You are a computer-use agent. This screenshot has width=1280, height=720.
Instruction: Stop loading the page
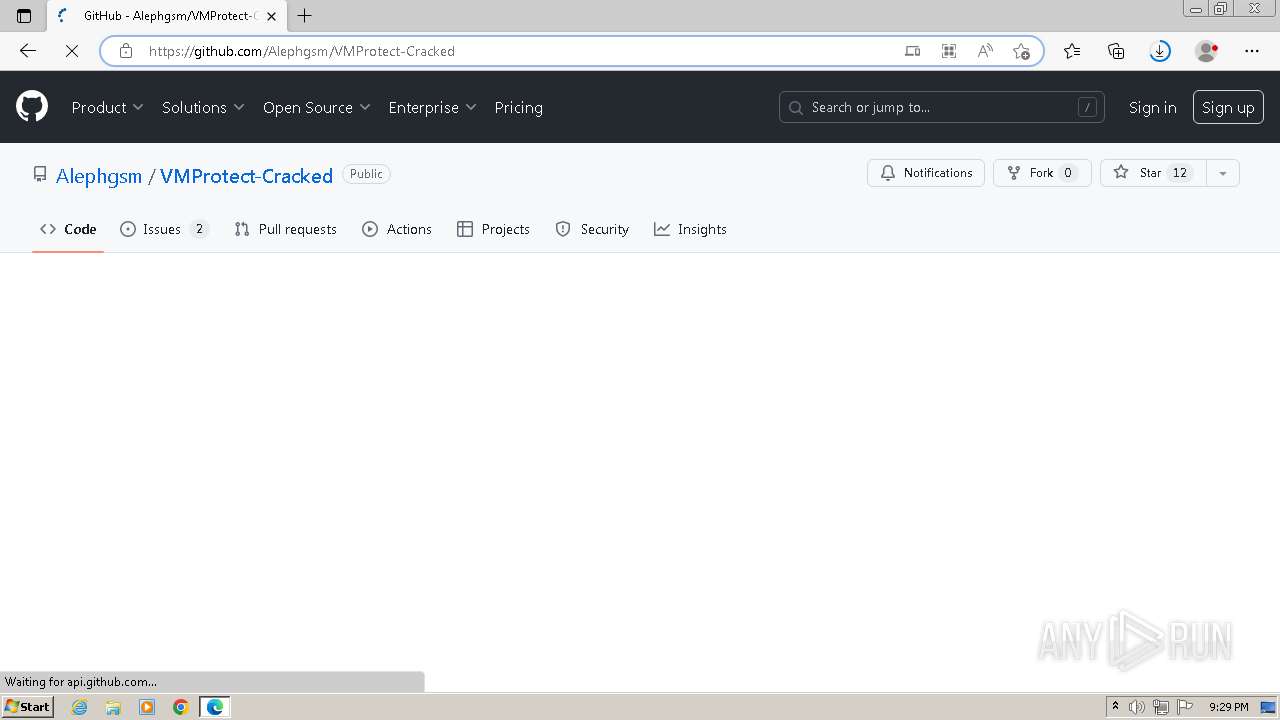(71, 51)
